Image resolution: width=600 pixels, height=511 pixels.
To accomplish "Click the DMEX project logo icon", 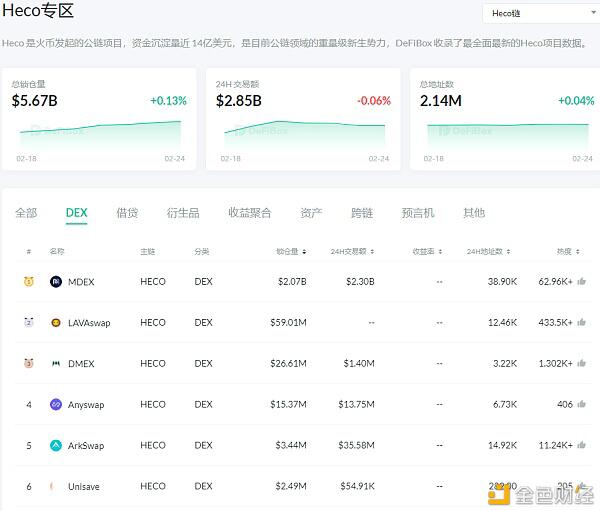I will [x=56, y=364].
